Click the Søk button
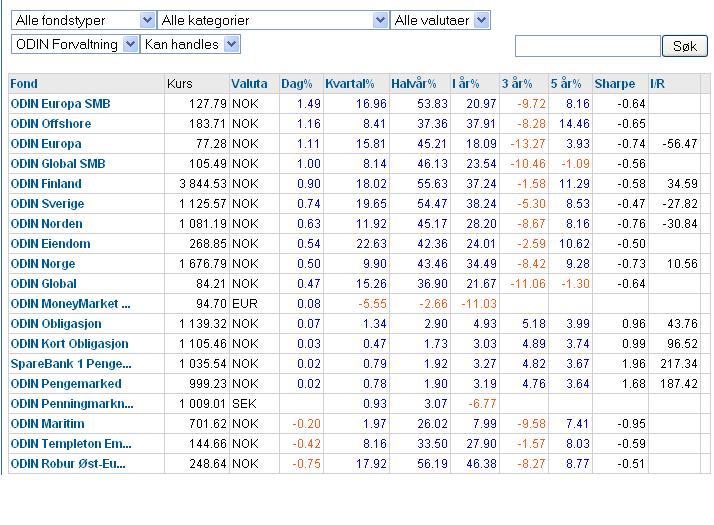 coord(685,46)
